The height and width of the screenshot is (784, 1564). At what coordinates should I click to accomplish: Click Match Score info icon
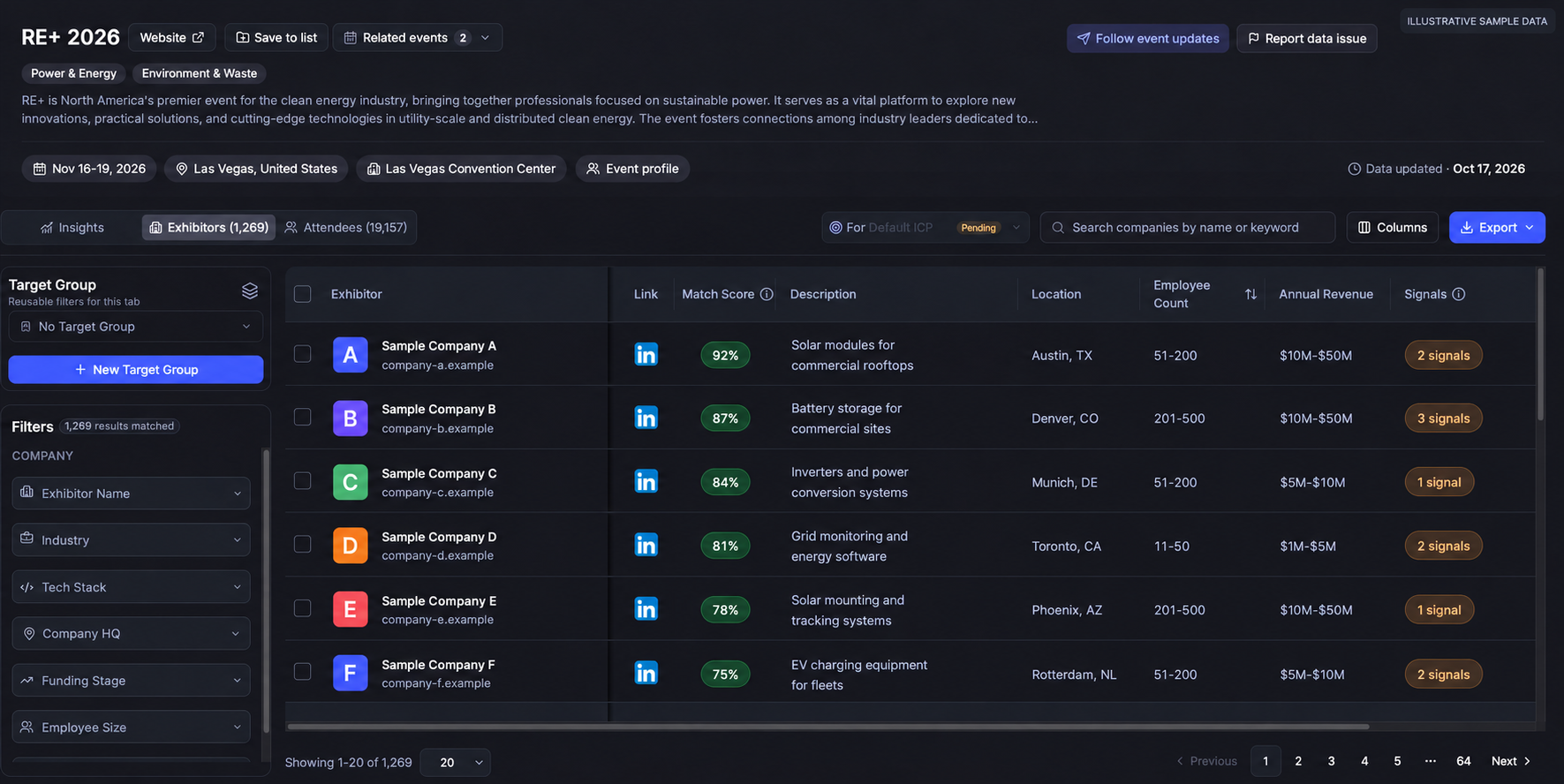click(x=767, y=294)
